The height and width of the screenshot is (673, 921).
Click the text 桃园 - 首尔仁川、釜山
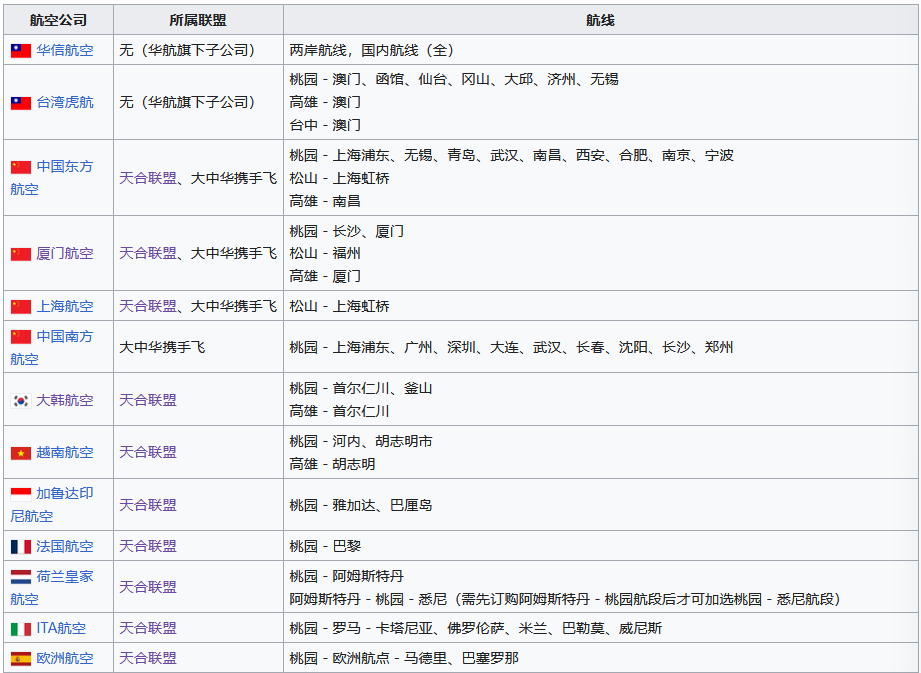click(x=361, y=388)
